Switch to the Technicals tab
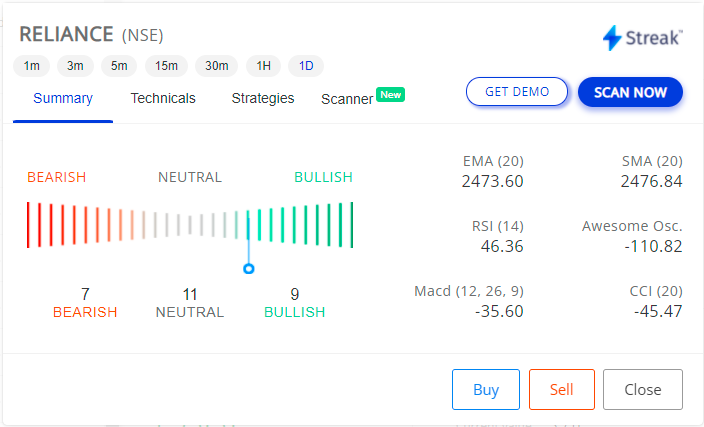Viewport: 704px width, 427px height. coord(163,98)
